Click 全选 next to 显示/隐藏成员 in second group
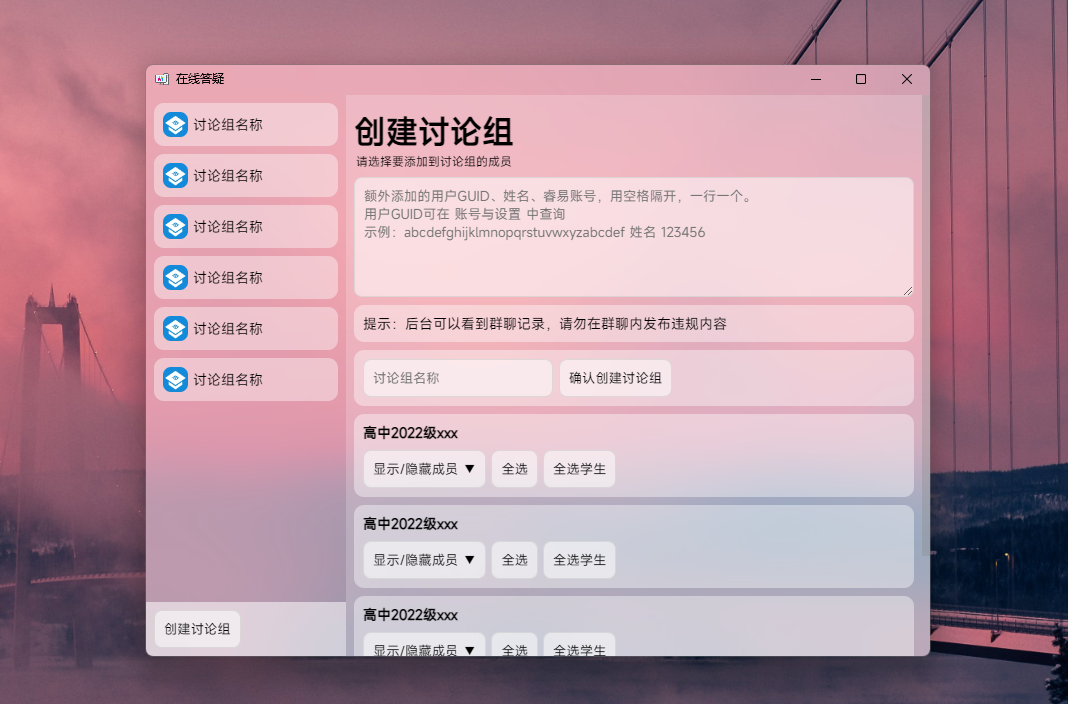The height and width of the screenshot is (704, 1068). [x=514, y=560]
